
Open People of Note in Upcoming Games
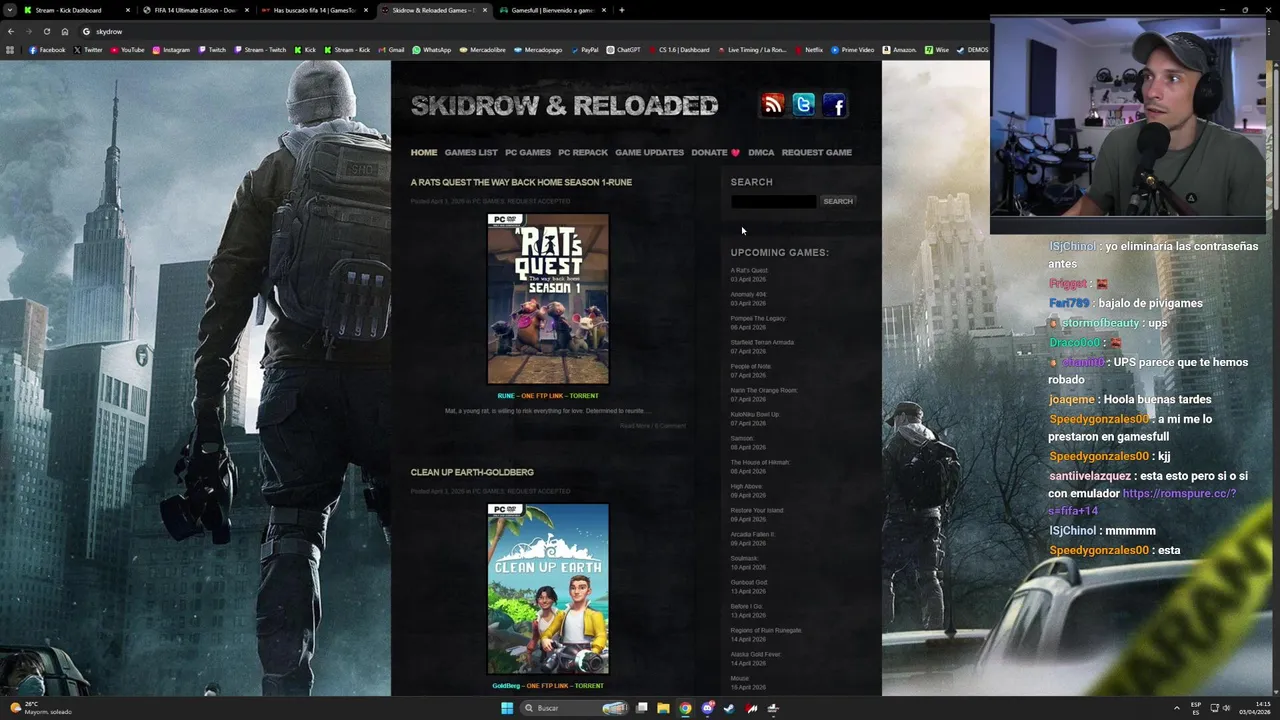point(751,366)
